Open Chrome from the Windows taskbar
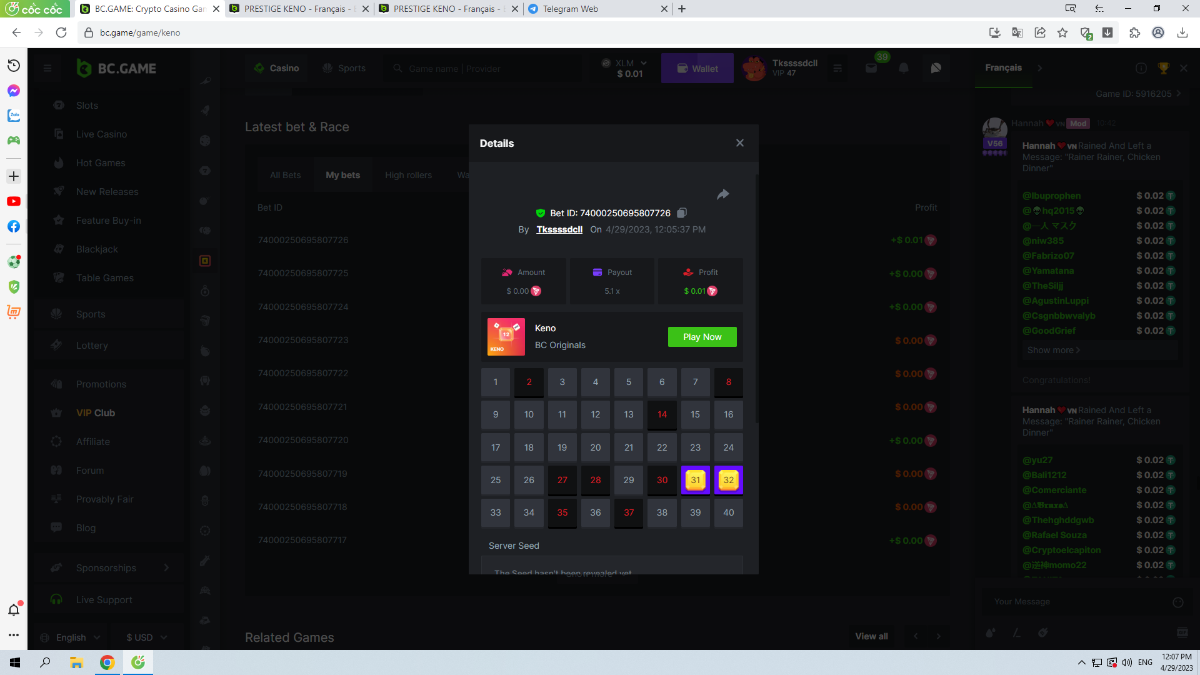Viewport: 1200px width, 675px height. point(107,662)
